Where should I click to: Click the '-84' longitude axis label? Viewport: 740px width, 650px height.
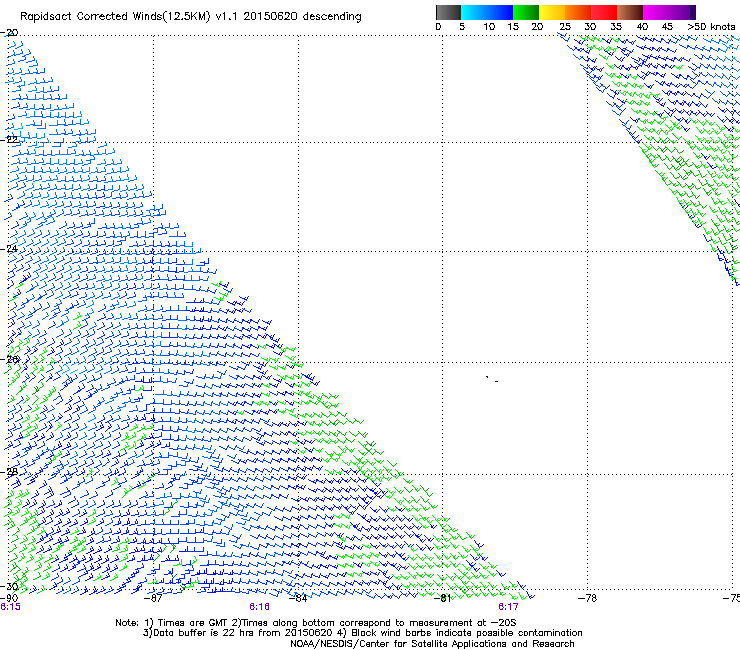298,598
